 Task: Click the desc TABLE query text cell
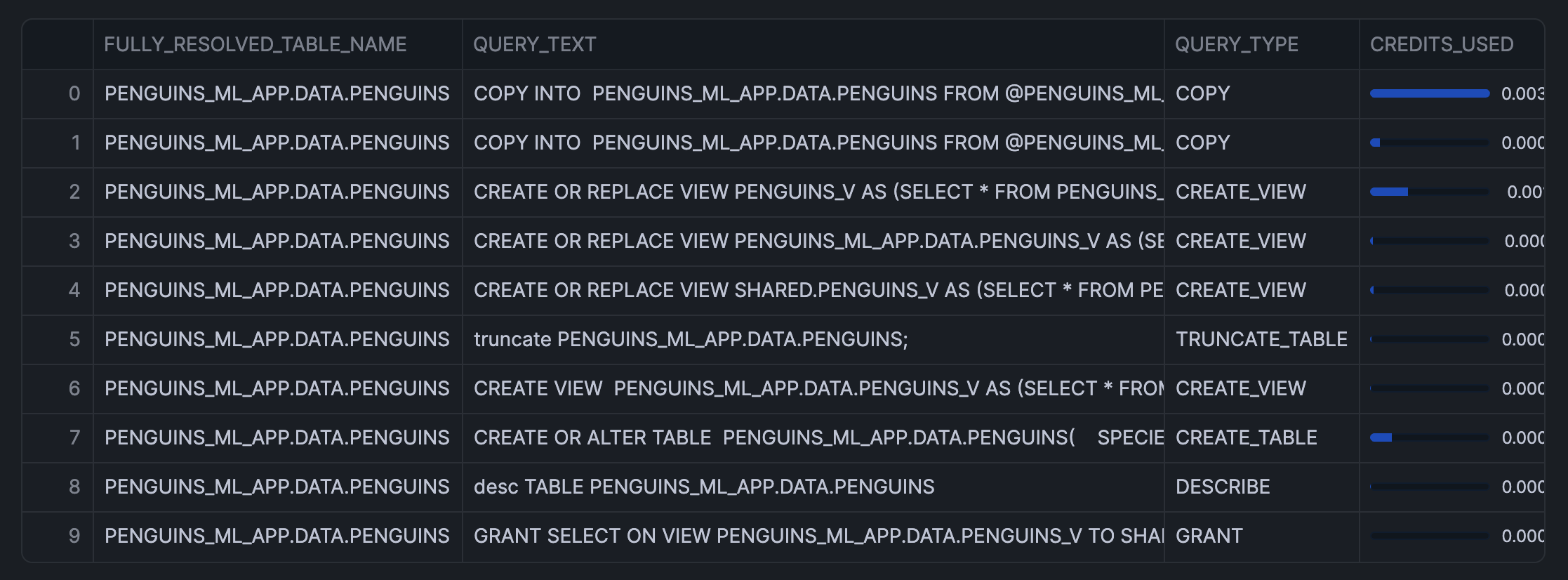pos(704,487)
